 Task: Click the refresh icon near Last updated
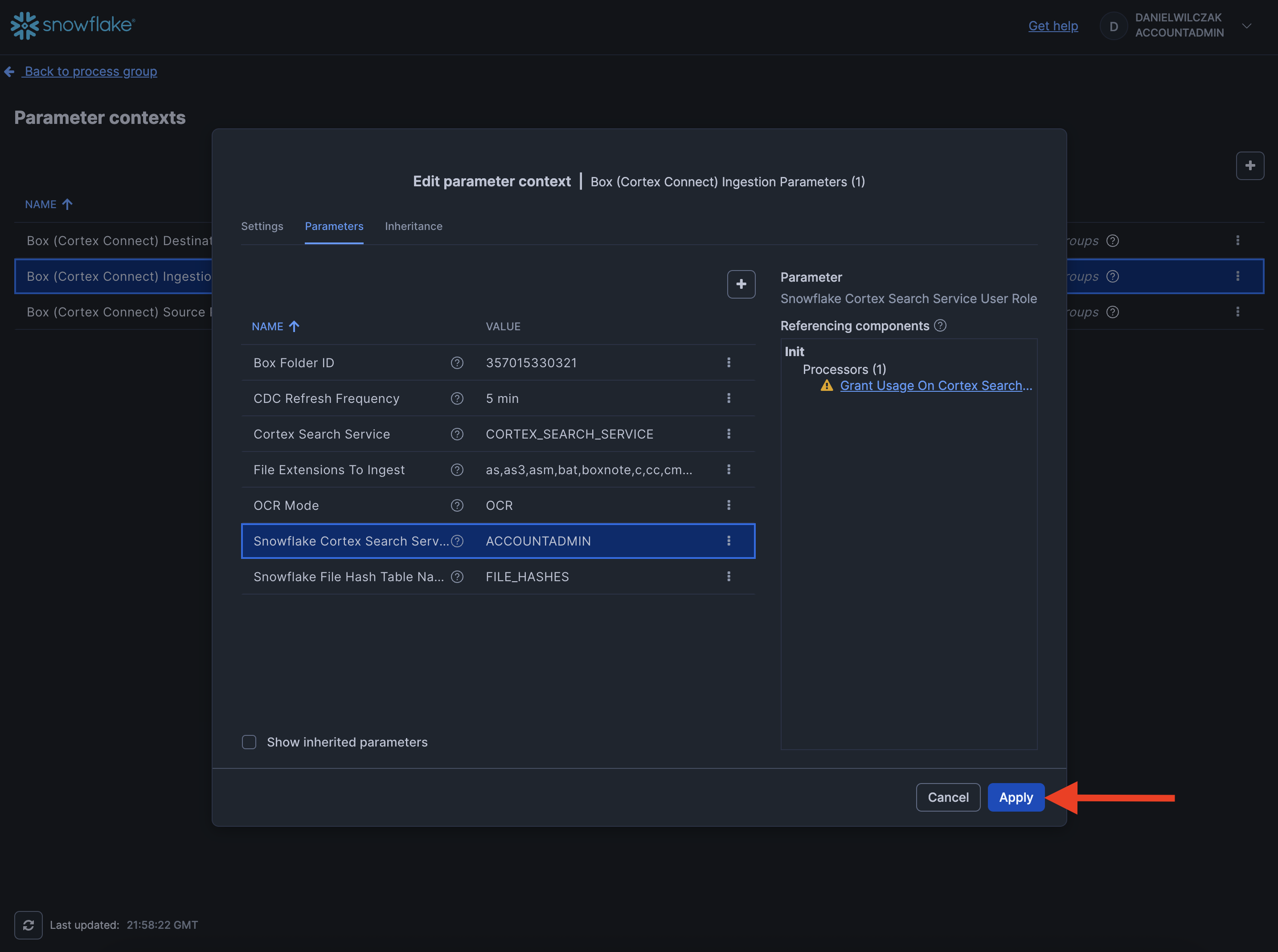pyautogui.click(x=28, y=925)
